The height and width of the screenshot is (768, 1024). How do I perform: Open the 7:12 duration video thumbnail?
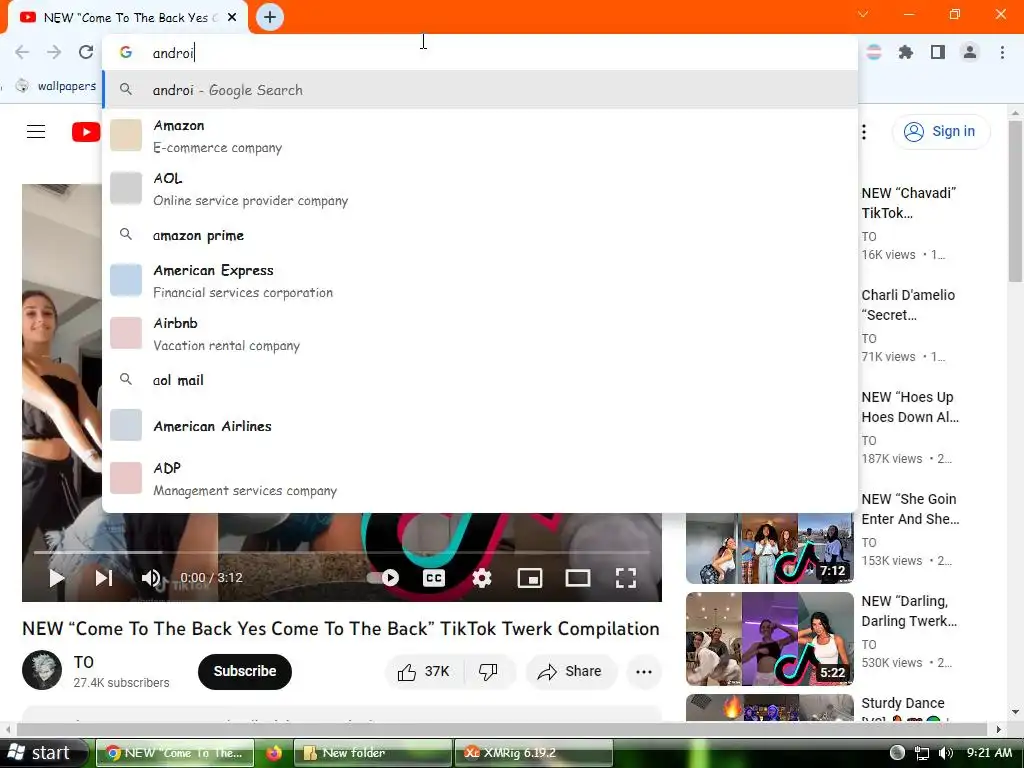(769, 549)
